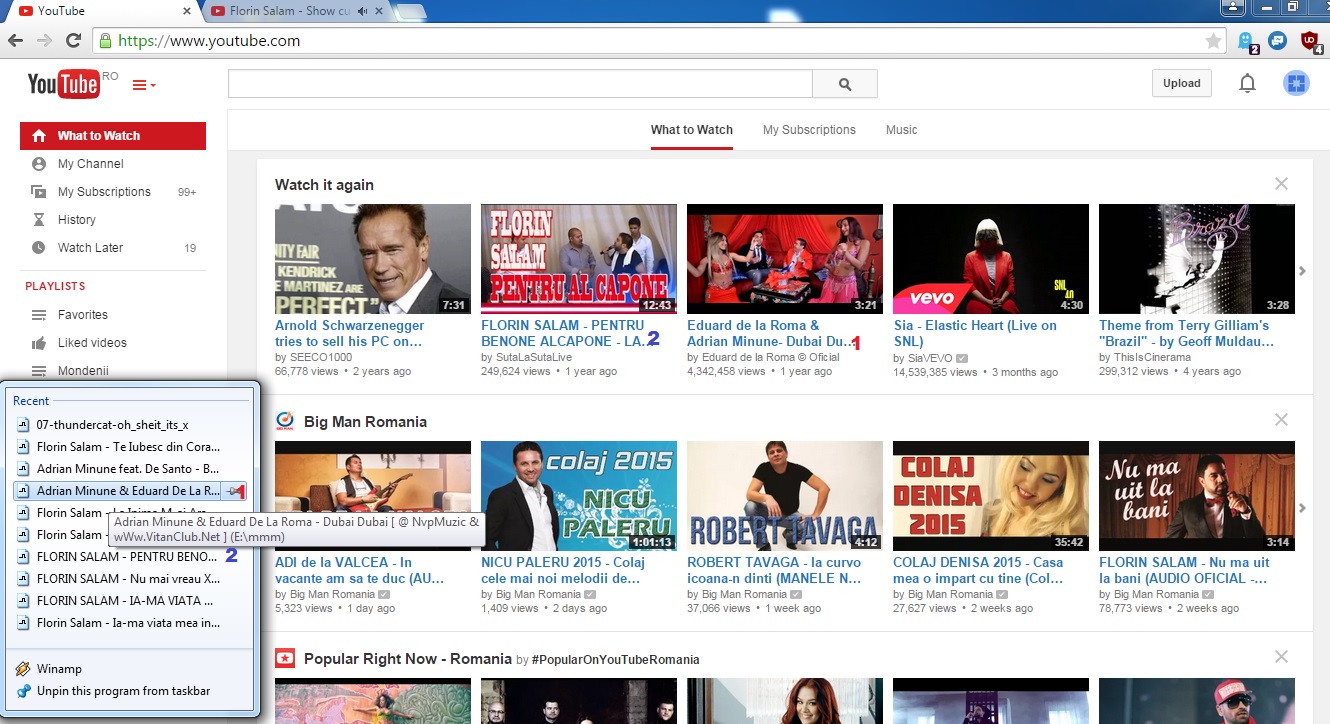Viewport: 1330px width, 724px height.
Task: Open the Nicu Paleru colaj 2015 thumbnail
Action: click(x=579, y=496)
